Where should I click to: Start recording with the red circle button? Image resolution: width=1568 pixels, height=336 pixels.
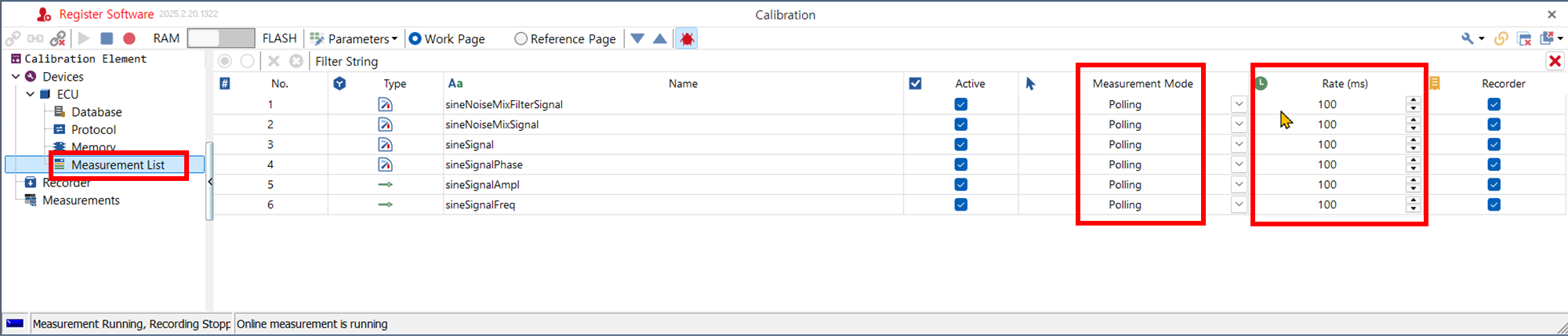(129, 38)
